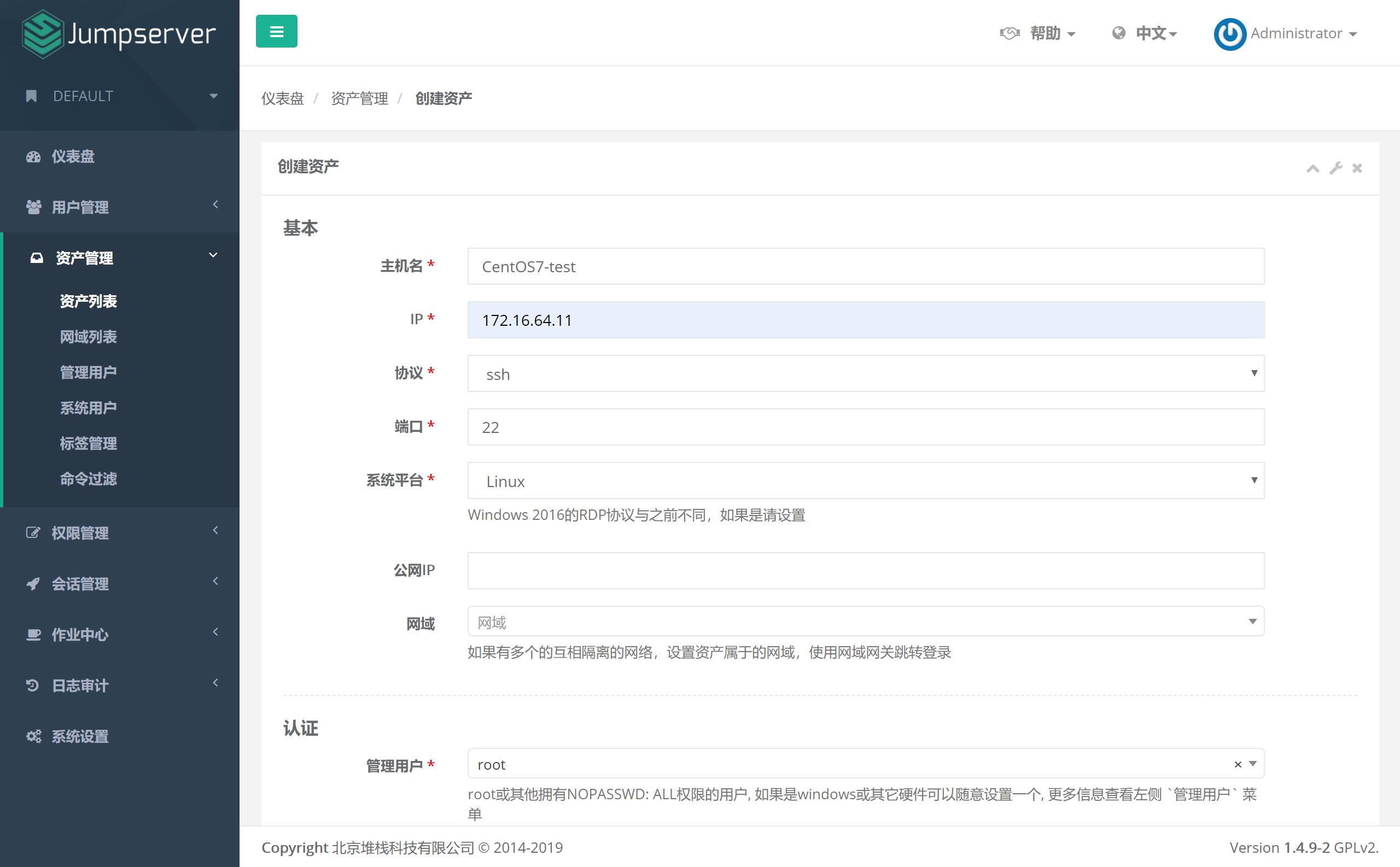Click the 创建资产 breadcrumb text
This screenshot has width=1400, height=867.
[444, 98]
